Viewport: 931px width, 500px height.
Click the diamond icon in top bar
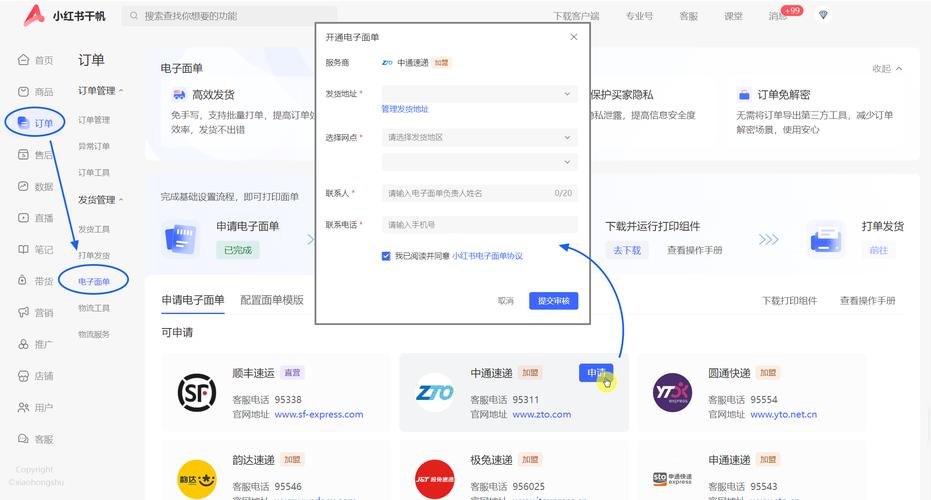(823, 15)
